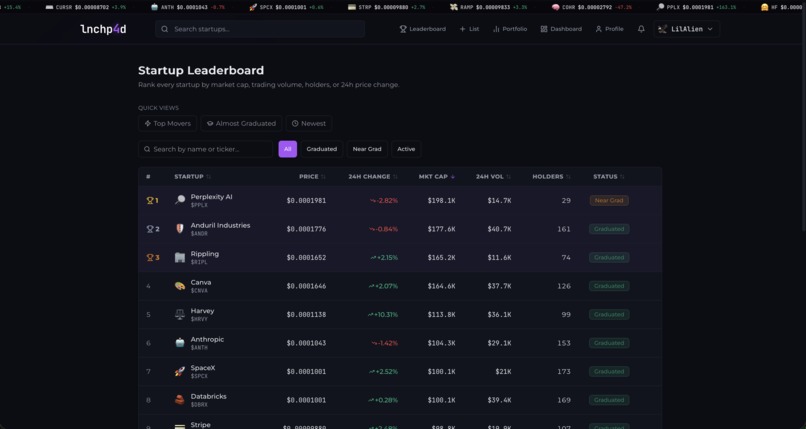Select the Graduated filter
The height and width of the screenshot is (429, 806).
pyautogui.click(x=322, y=149)
